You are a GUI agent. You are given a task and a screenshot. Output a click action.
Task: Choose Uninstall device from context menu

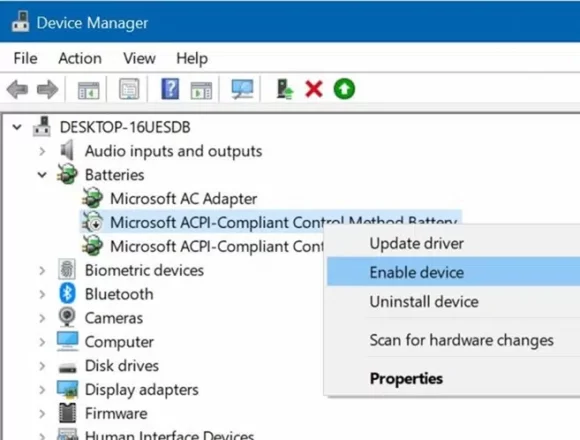click(x=453, y=301)
